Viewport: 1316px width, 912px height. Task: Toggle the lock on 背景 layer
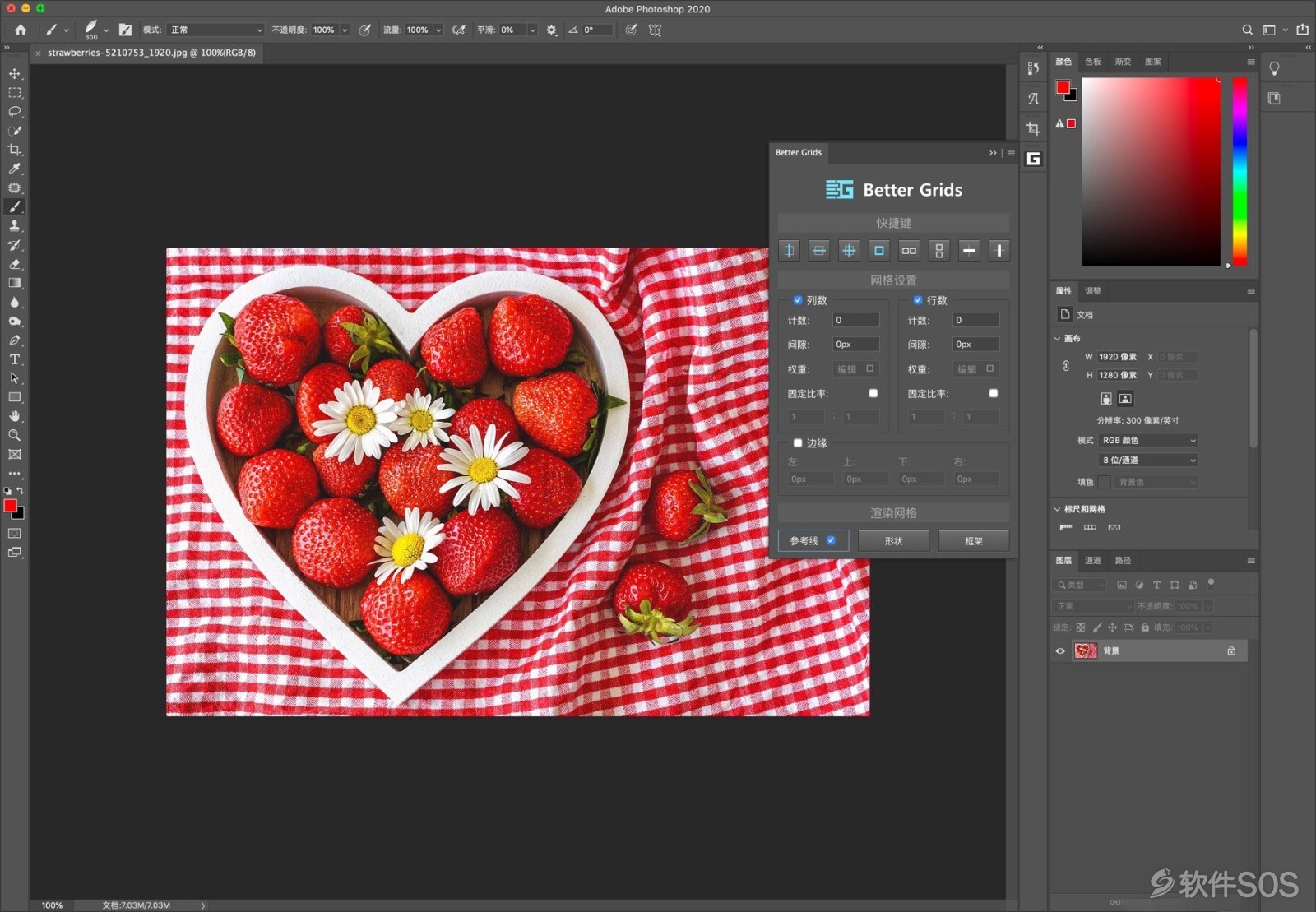point(1231,651)
